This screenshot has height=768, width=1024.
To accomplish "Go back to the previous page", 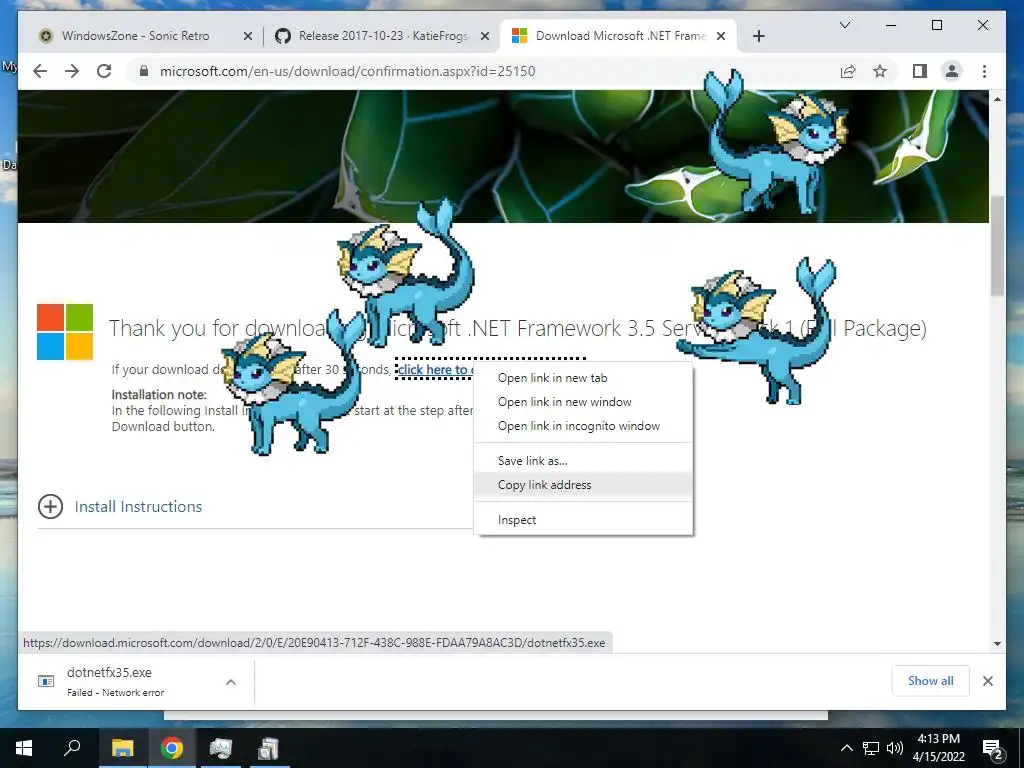I will click(40, 71).
